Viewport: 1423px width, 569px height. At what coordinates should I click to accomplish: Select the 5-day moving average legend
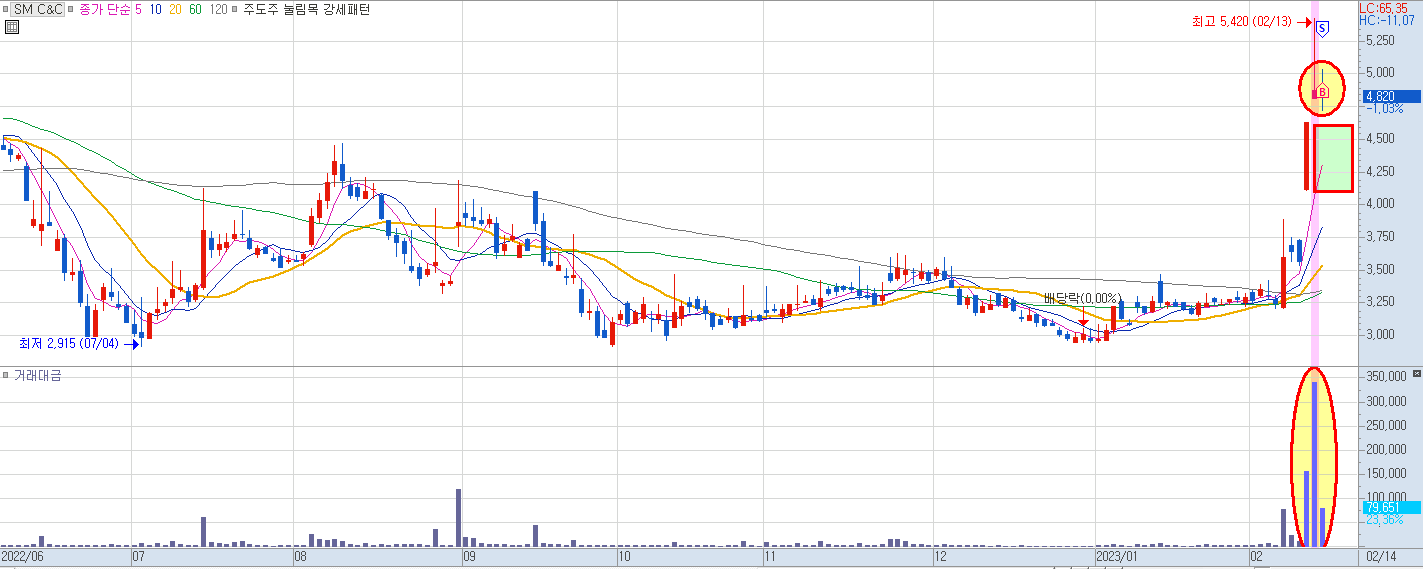(139, 8)
